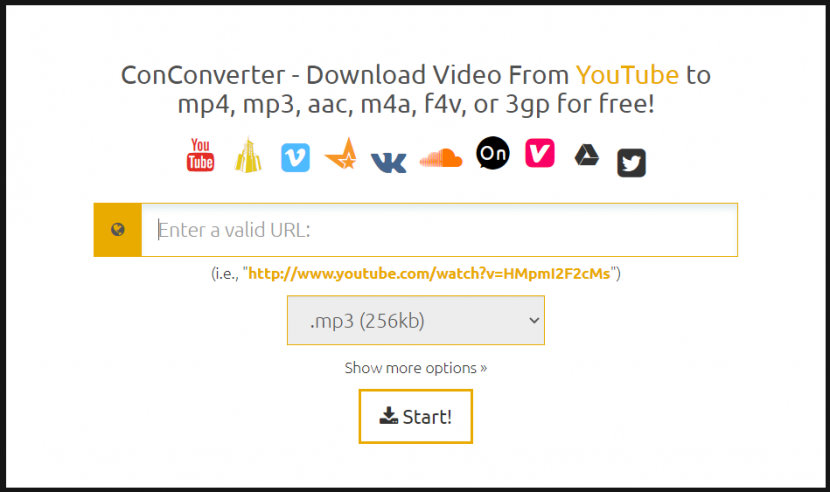Click the pink V logo icon

pos(540,153)
